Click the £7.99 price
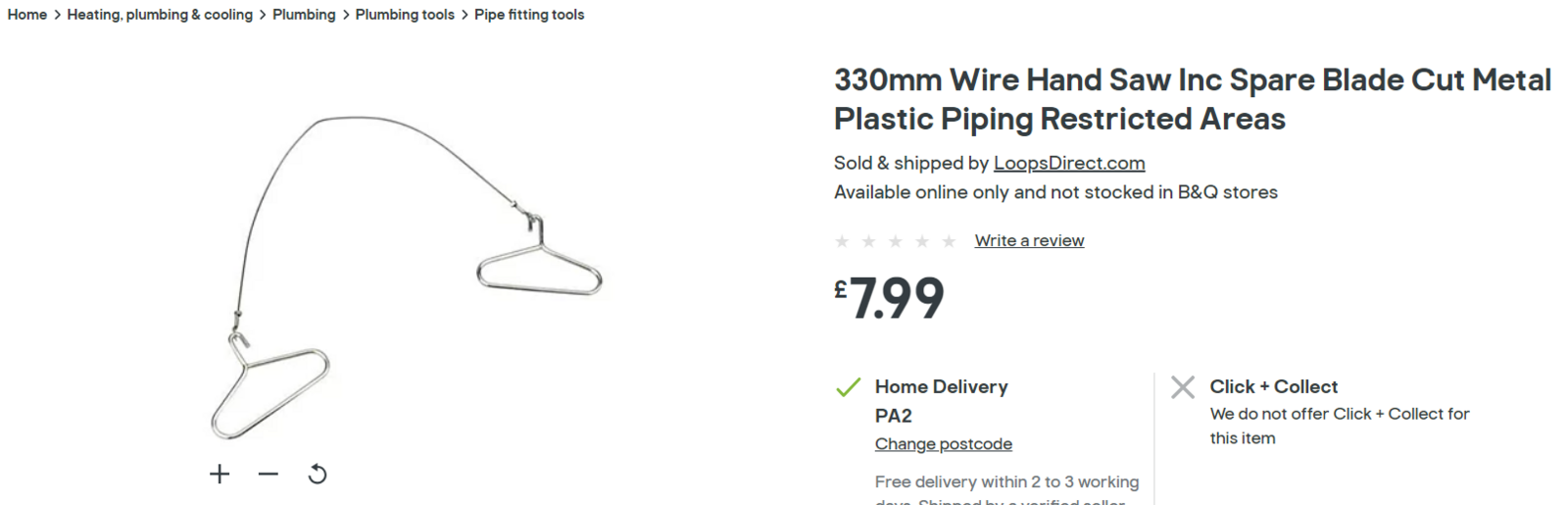Screen dimensions: 1568x505 [x=890, y=298]
